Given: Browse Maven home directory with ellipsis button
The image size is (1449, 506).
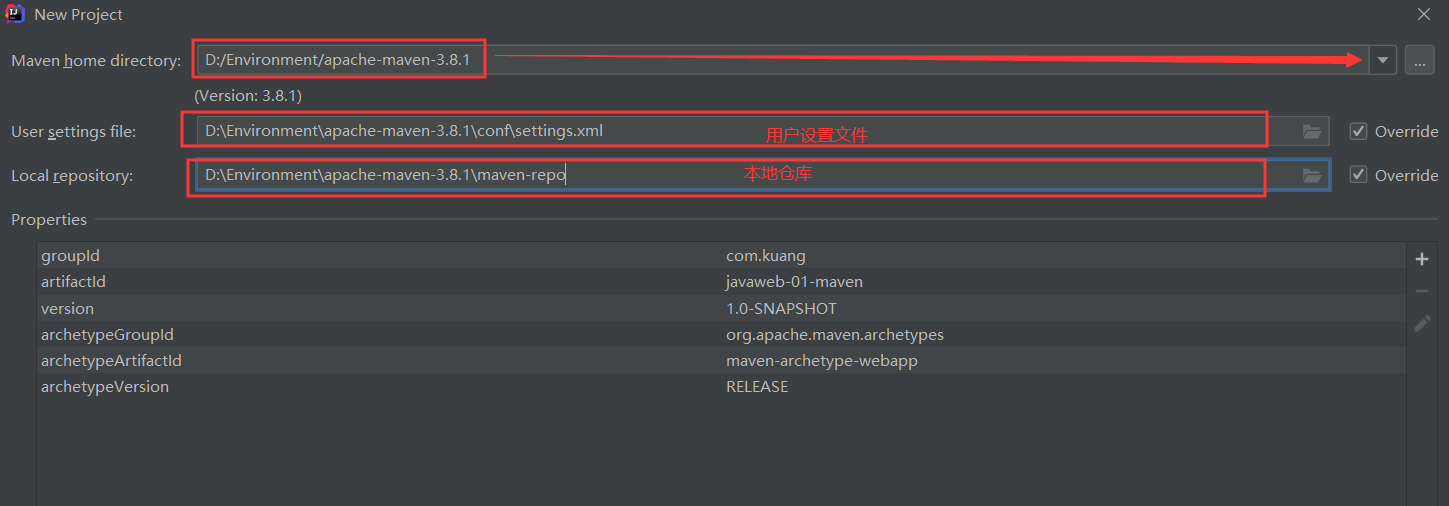Looking at the screenshot, I should pyautogui.click(x=1419, y=60).
